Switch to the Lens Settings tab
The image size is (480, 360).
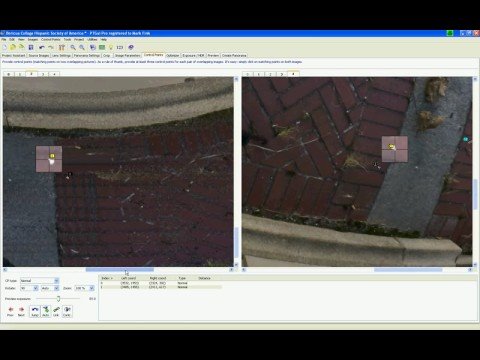pos(61,55)
